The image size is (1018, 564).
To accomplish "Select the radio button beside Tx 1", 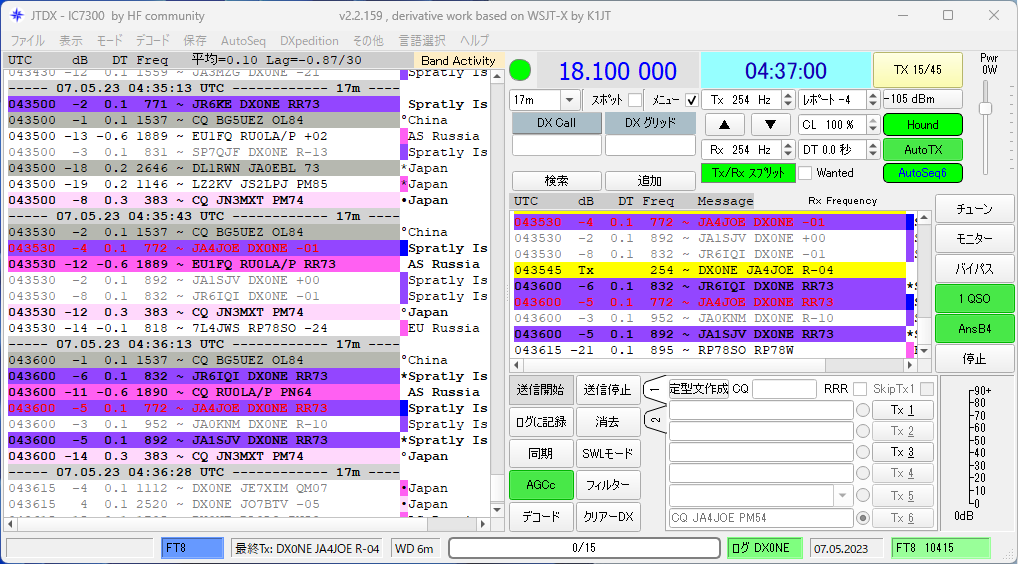I will (x=863, y=410).
